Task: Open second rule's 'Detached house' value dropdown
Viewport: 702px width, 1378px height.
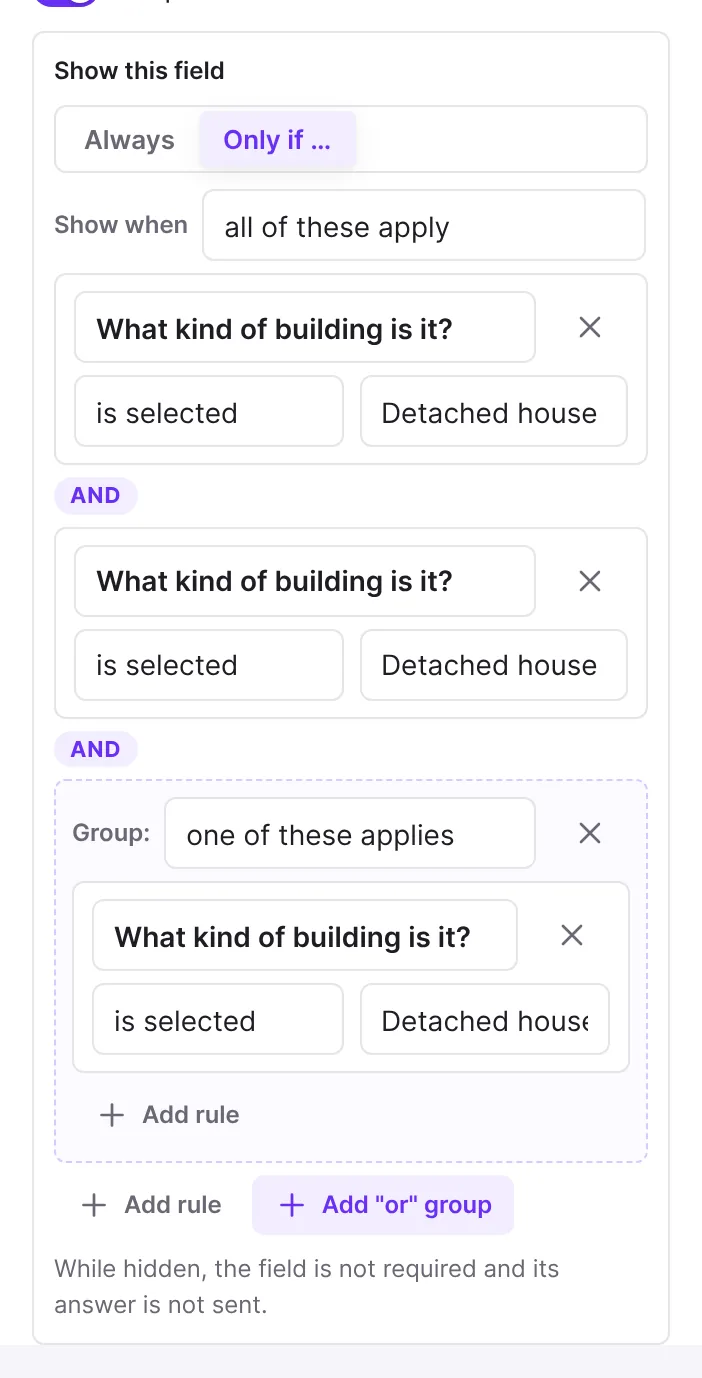Action: pyautogui.click(x=494, y=665)
